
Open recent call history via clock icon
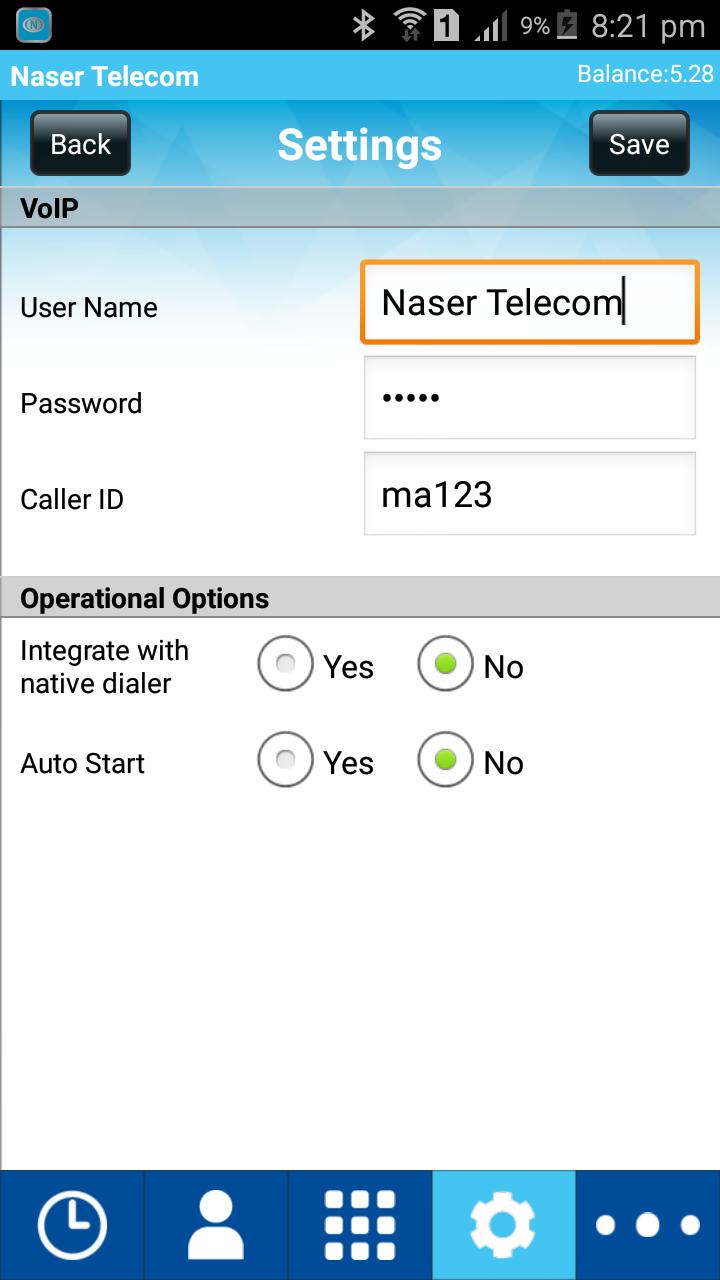(71, 1222)
